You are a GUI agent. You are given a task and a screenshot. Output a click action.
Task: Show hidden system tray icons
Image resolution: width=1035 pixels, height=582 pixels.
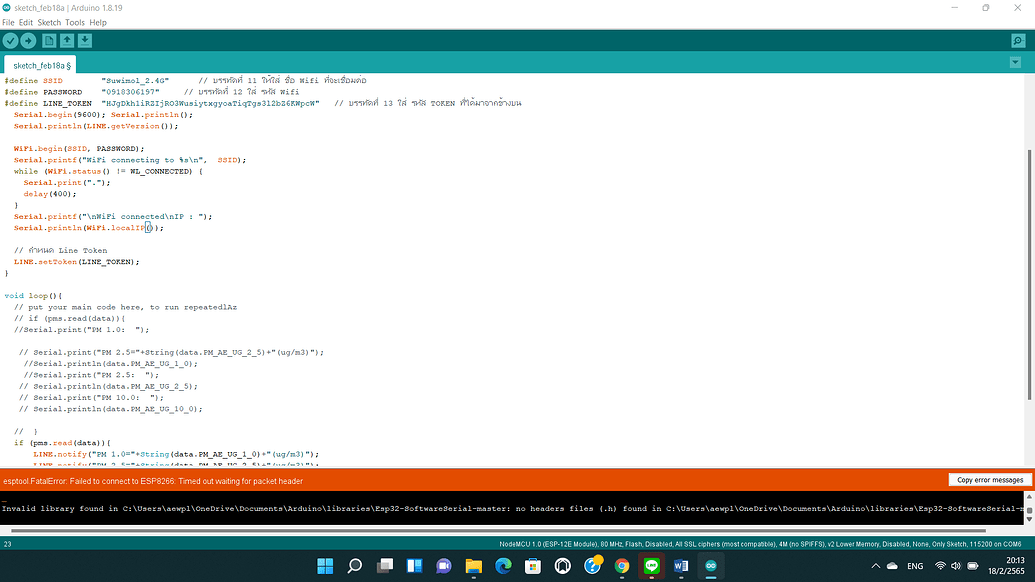[875, 566]
